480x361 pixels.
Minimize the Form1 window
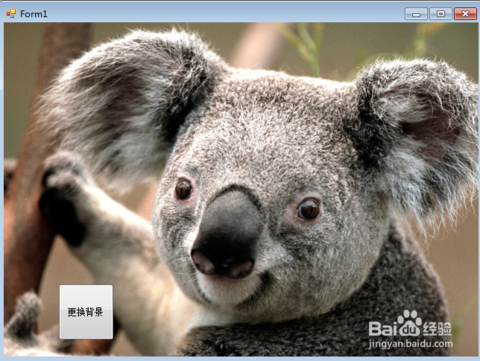(x=416, y=14)
